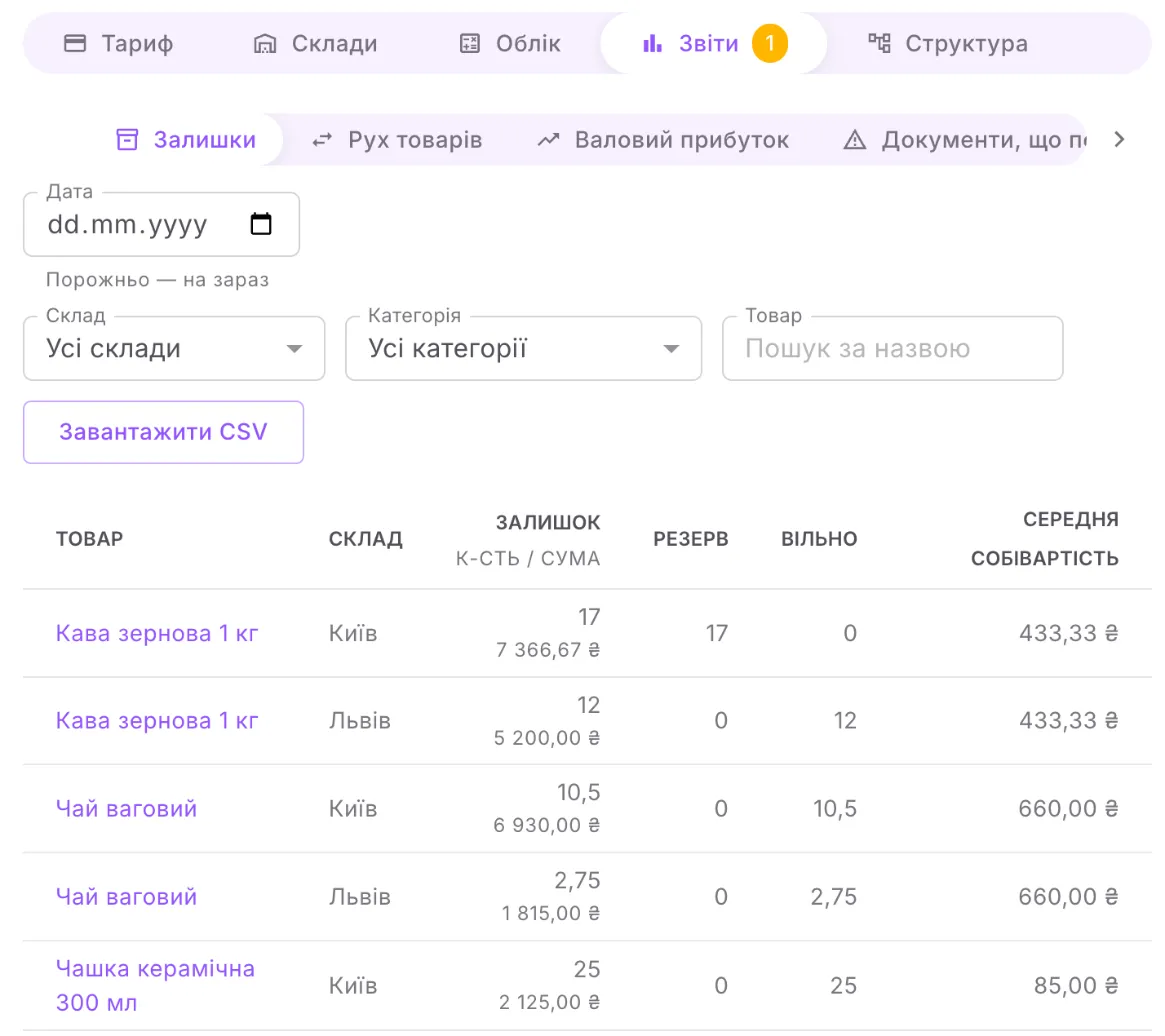Select the Залишки report tab
The height and width of the screenshot is (1036, 1165).
[186, 140]
